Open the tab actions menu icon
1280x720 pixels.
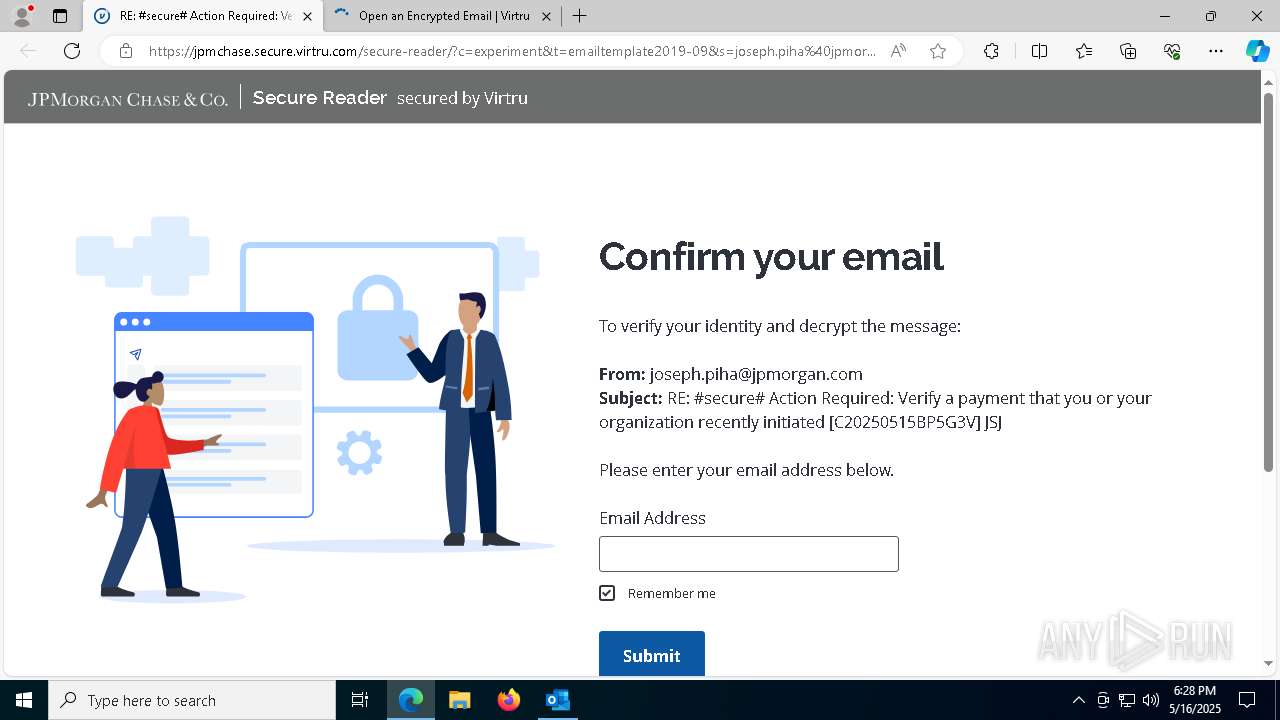pyautogui.click(x=60, y=16)
